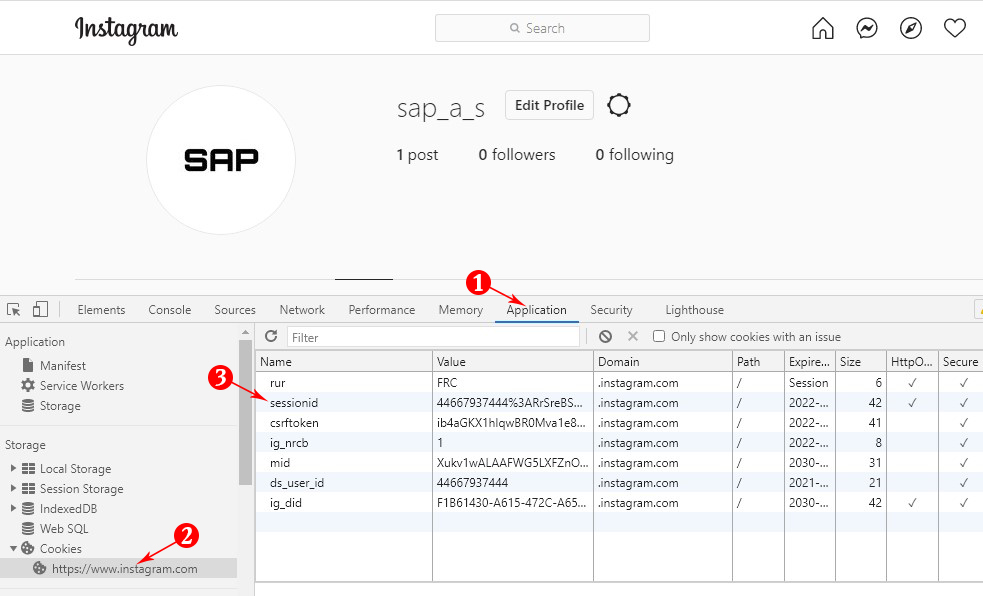Click the Manifest file icon
The image size is (983, 596).
[x=28, y=365]
